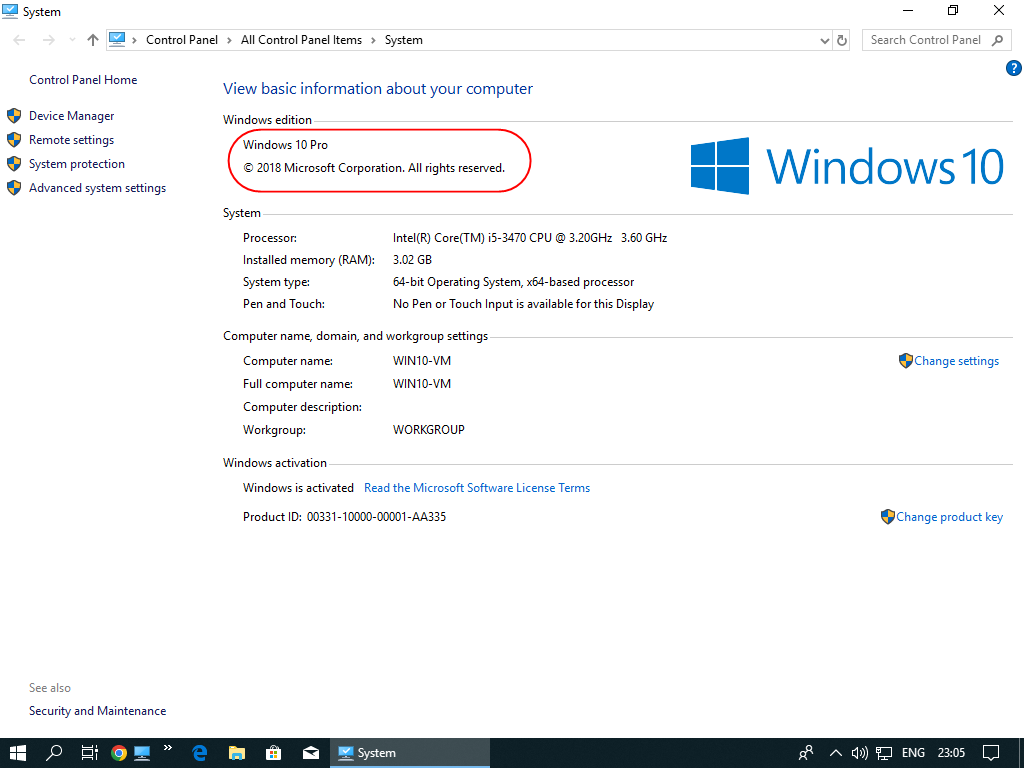
Task: Select All Control Panel Items breadcrumb
Action: [301, 40]
